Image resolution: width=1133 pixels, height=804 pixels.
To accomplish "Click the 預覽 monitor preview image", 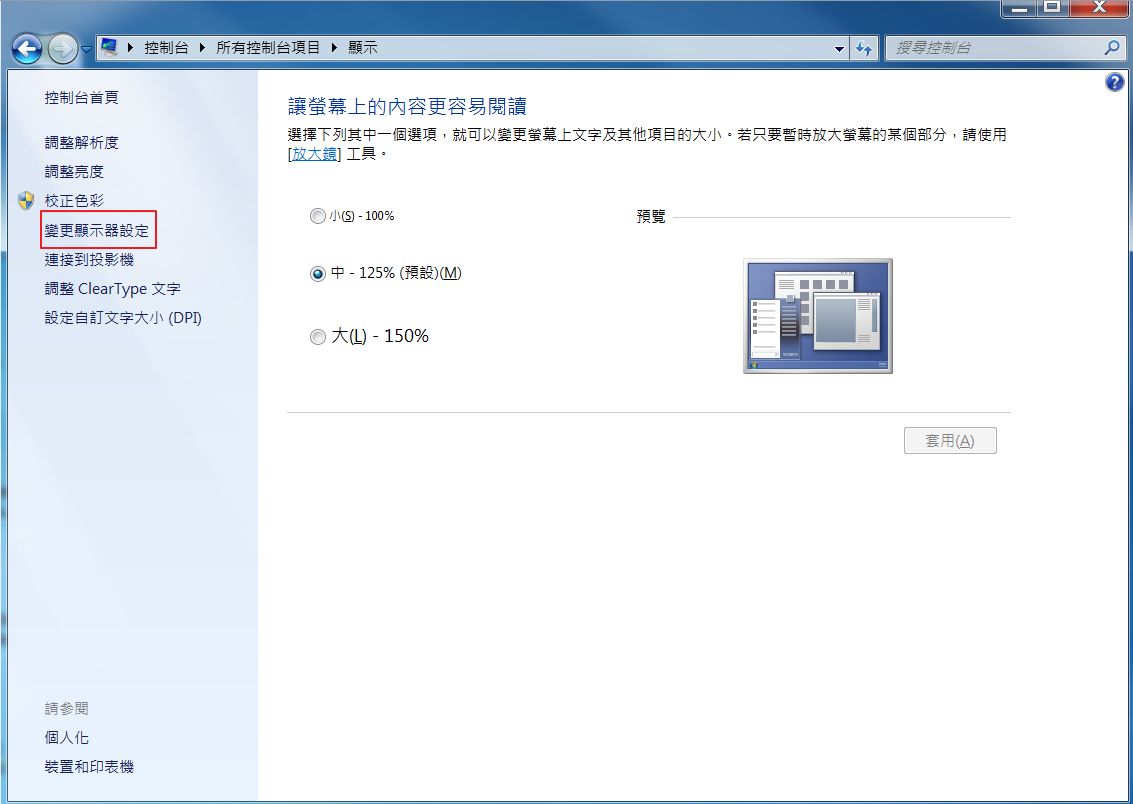I will 817,315.
